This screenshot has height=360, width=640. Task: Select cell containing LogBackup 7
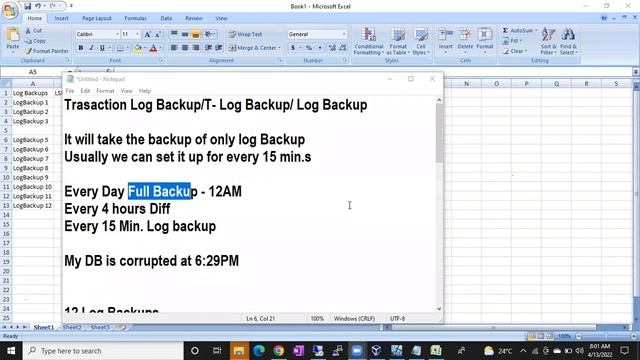[33, 158]
